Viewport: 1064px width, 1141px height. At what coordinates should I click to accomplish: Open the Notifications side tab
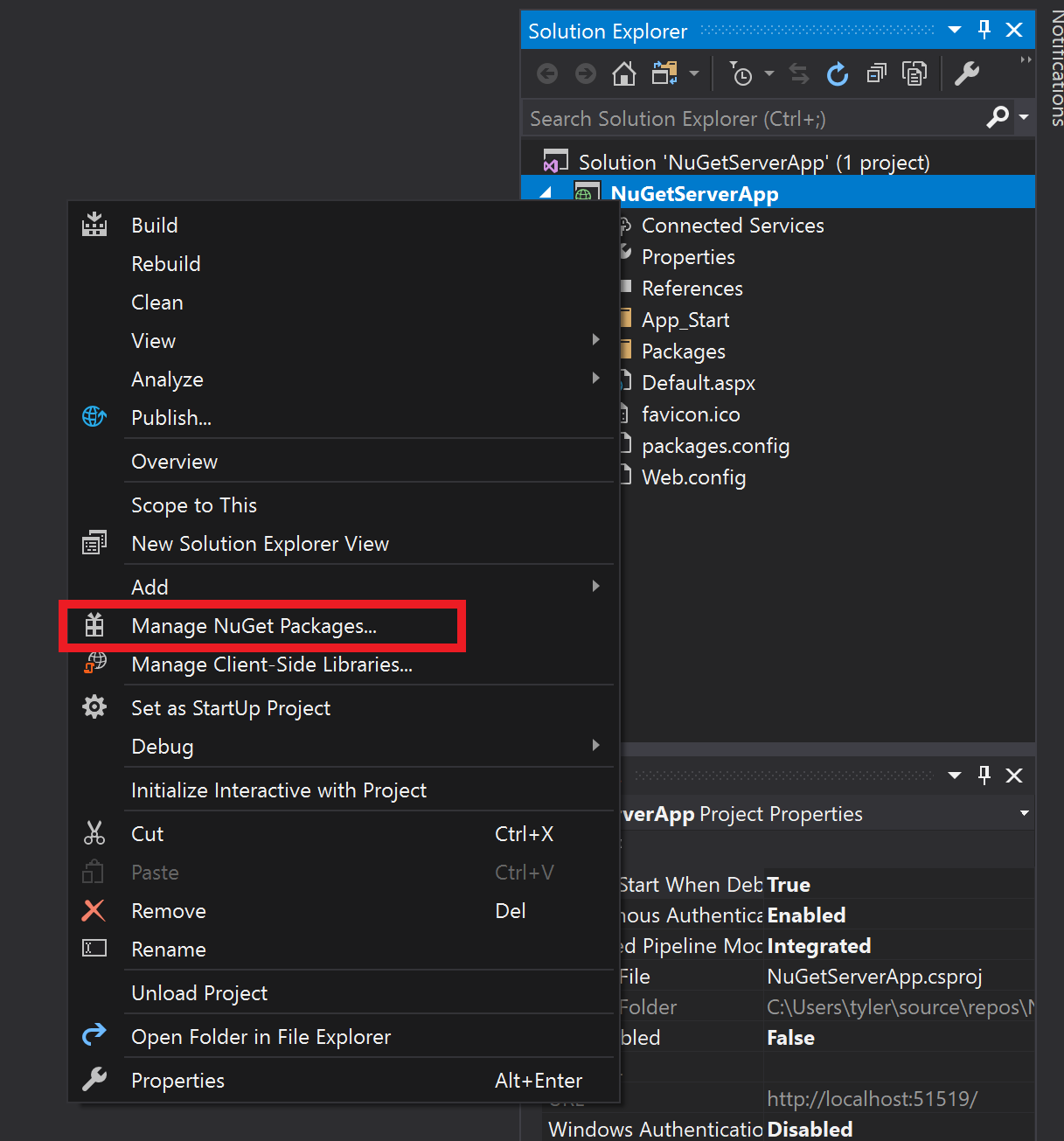tap(1056, 68)
